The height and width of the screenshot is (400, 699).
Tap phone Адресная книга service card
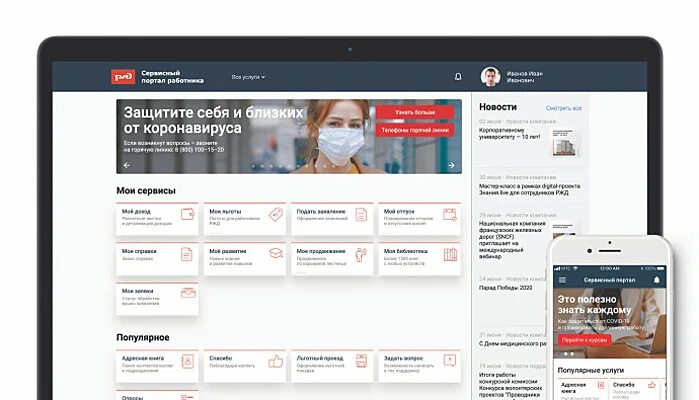(581, 390)
